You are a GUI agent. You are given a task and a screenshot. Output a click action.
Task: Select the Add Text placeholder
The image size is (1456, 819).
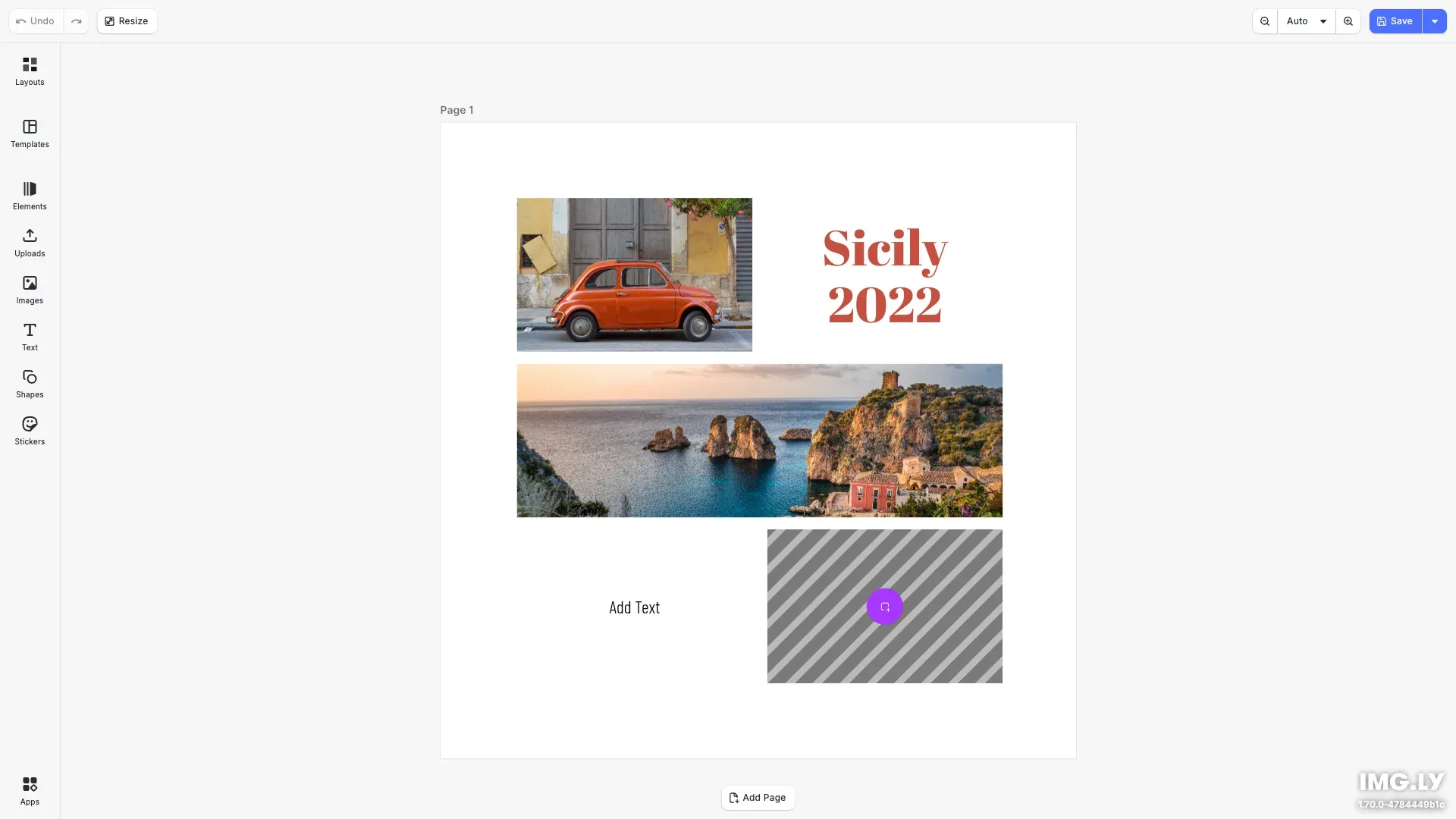634,607
